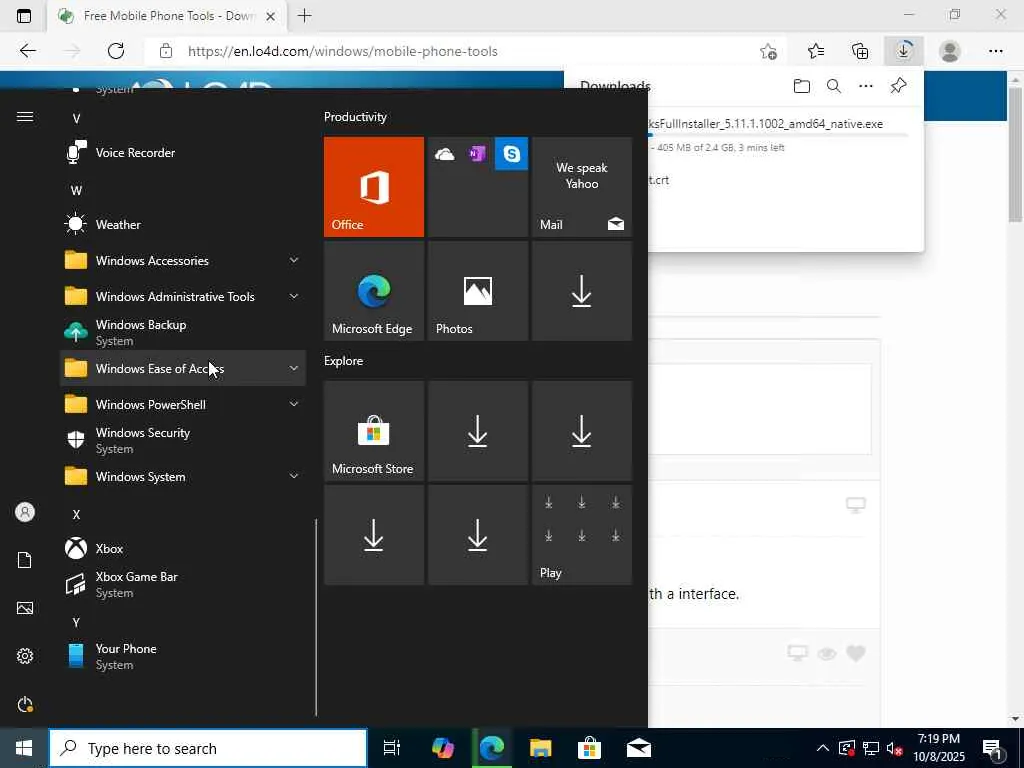1024x768 pixels.
Task: Add this page to favorites star
Action: 769,51
